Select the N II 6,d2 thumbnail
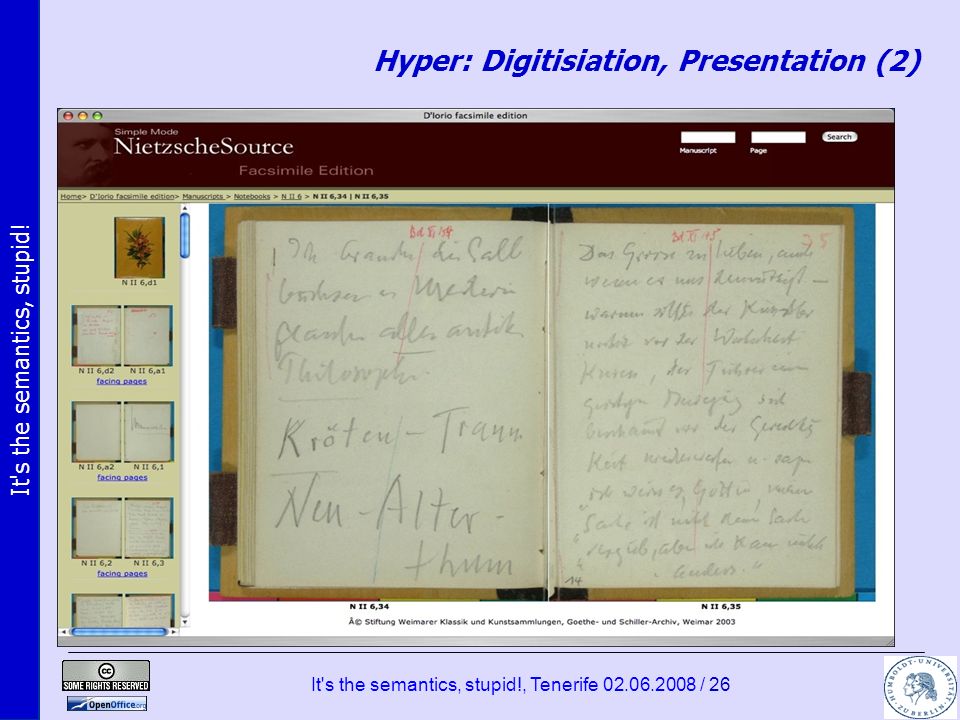Screen dimensions: 960x720 96,336
